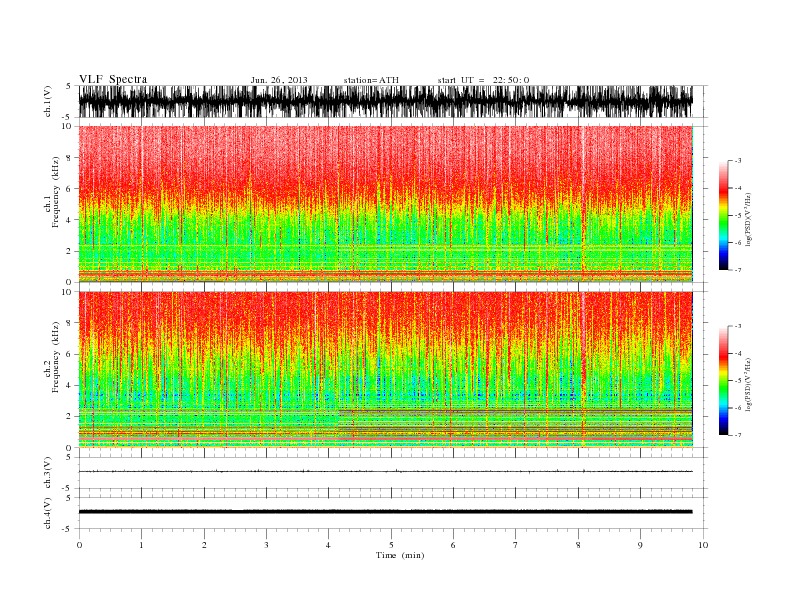Image resolution: width=792 pixels, height=612 pixels.
Task: Click the "VLF Spectra" plot title
Action: 113,79
